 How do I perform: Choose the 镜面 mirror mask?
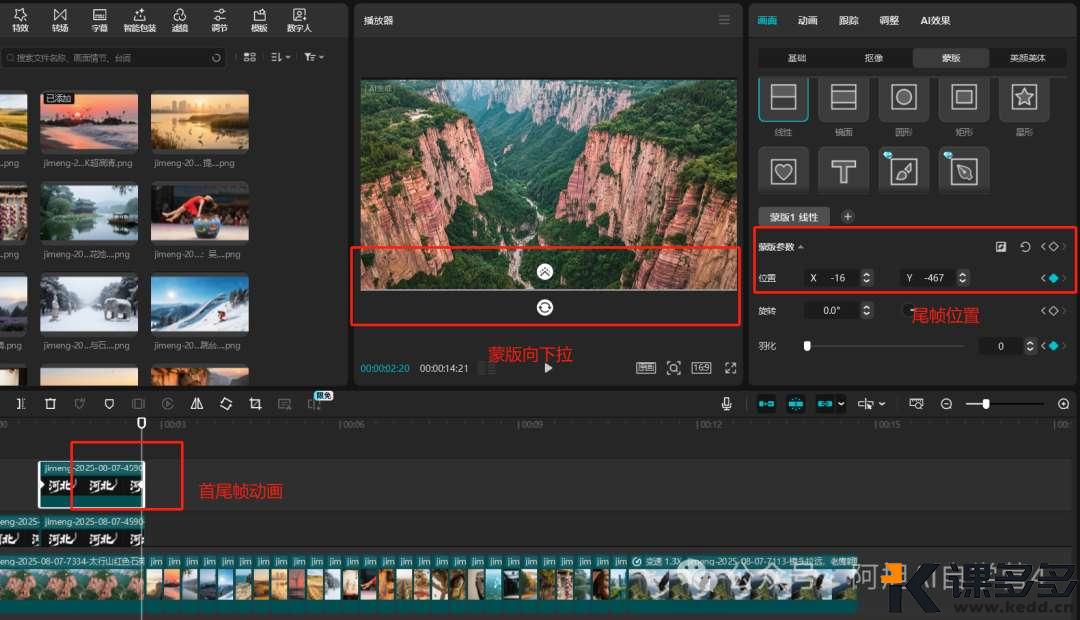click(x=844, y=98)
